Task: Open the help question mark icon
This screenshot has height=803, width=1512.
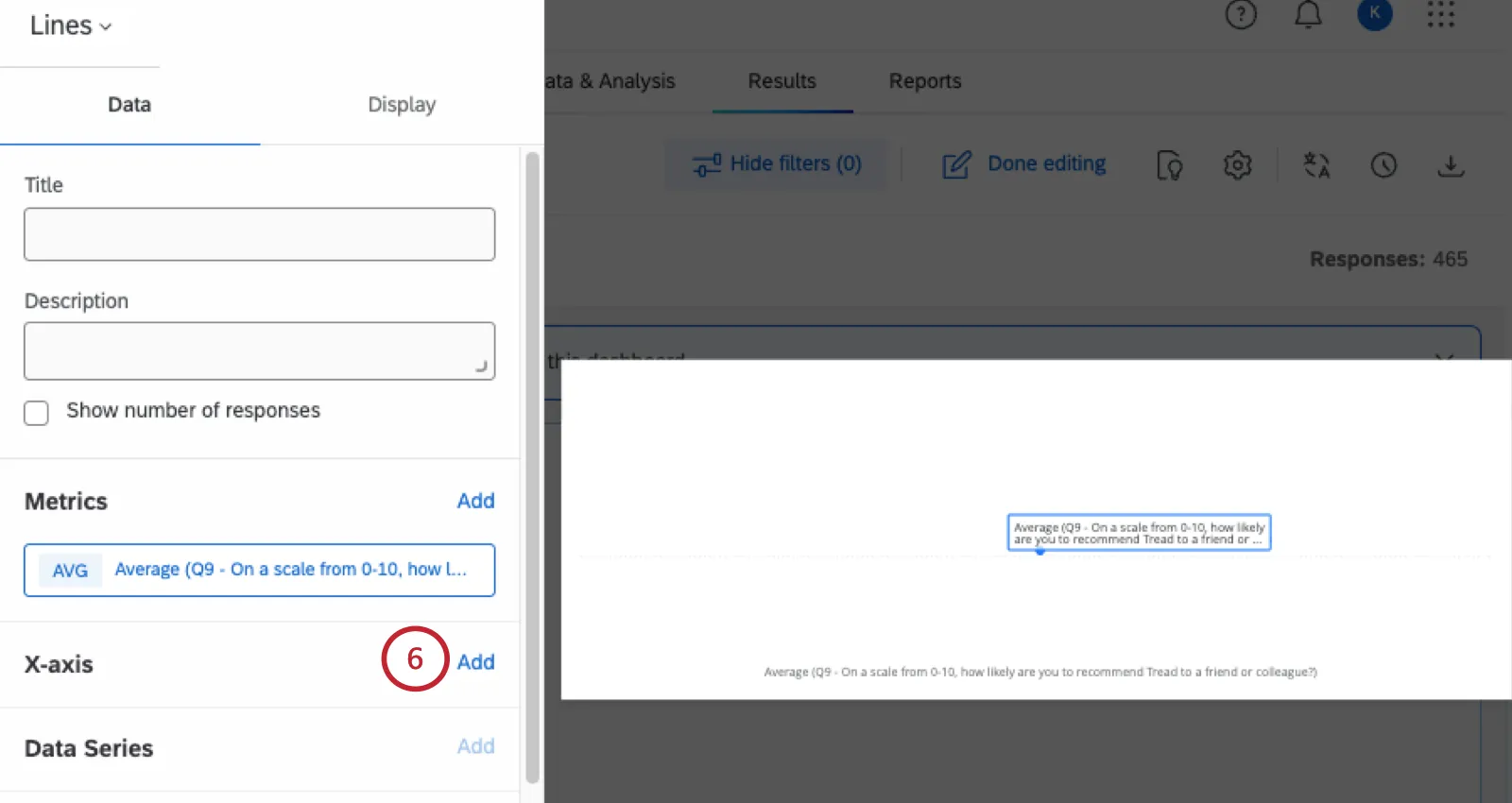Action: click(x=1241, y=14)
